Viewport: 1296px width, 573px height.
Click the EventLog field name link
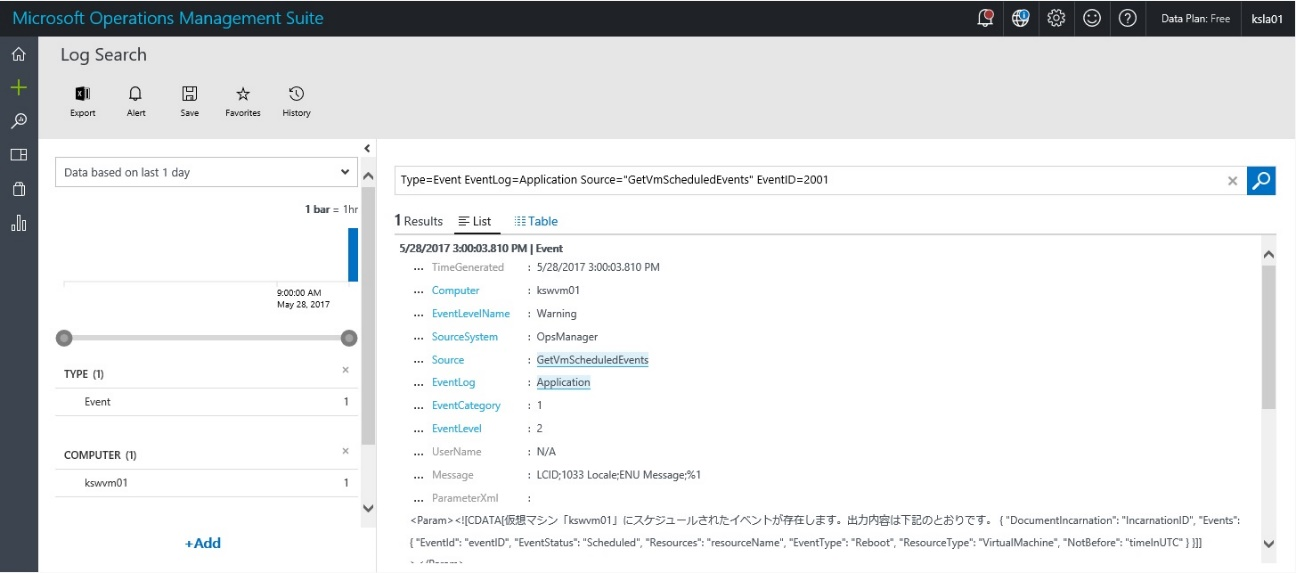454,383
